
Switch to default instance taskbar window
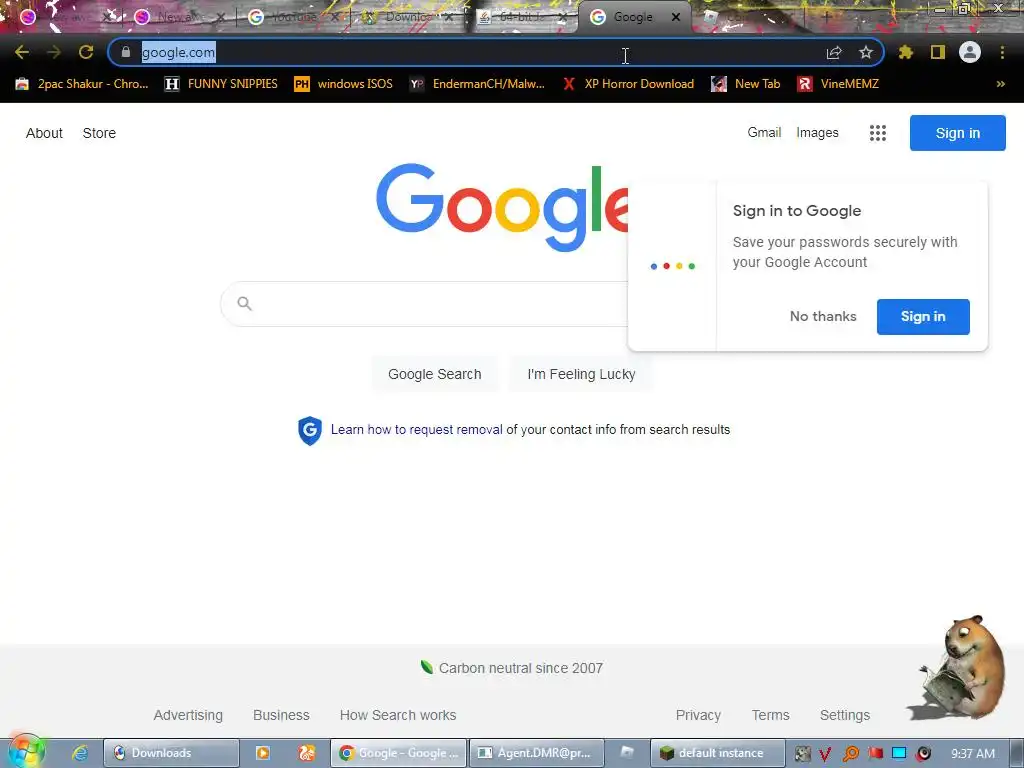click(717, 753)
